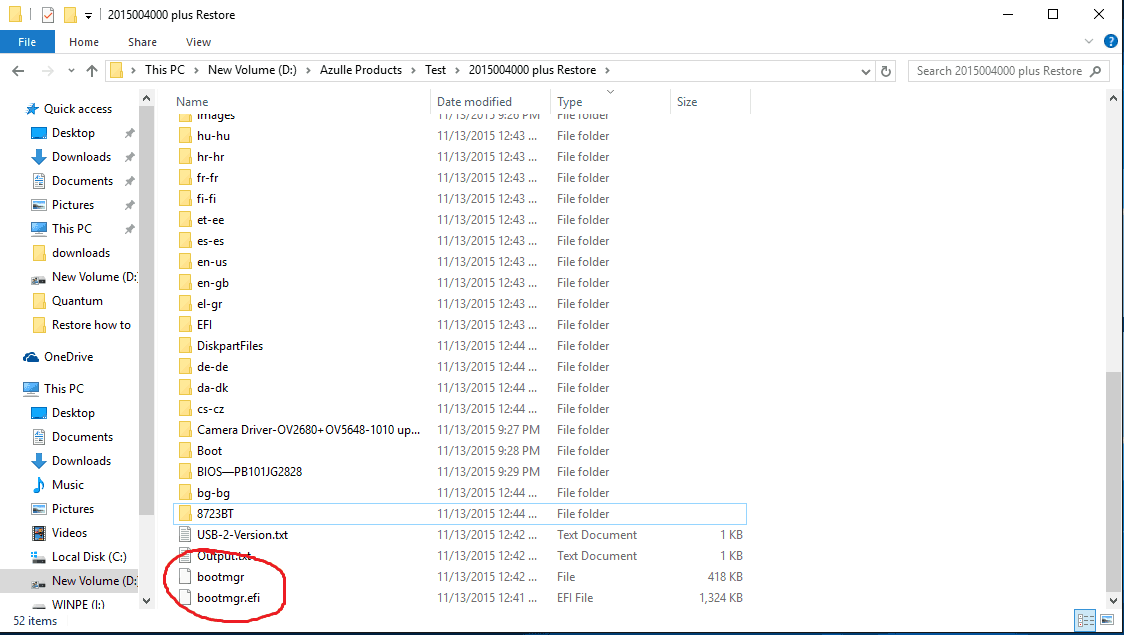Click the Search 2015004000 plus Restore box

click(1000, 71)
